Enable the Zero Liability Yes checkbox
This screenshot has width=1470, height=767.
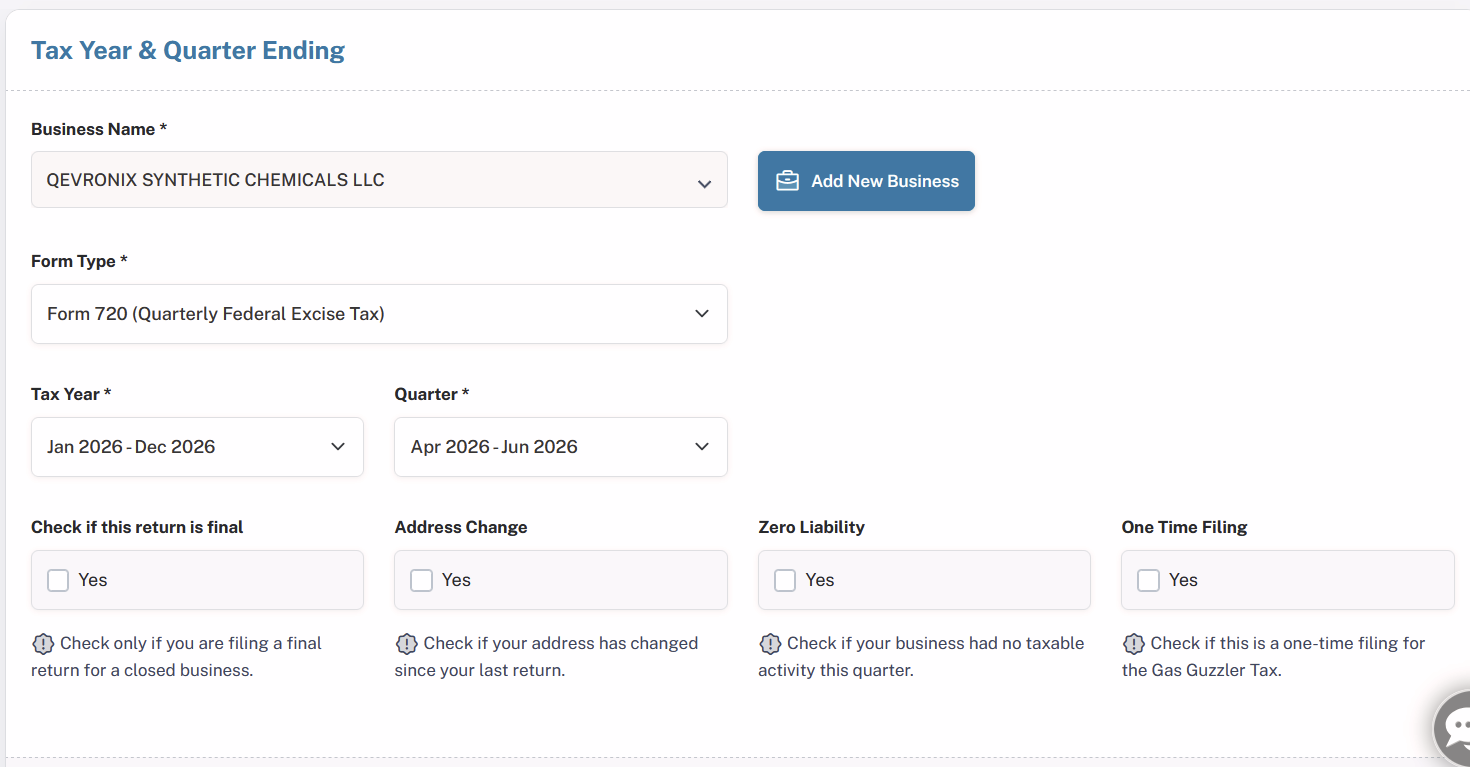click(785, 580)
